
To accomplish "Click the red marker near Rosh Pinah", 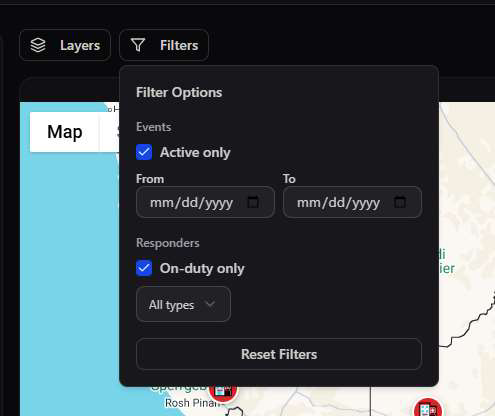I will click(223, 392).
